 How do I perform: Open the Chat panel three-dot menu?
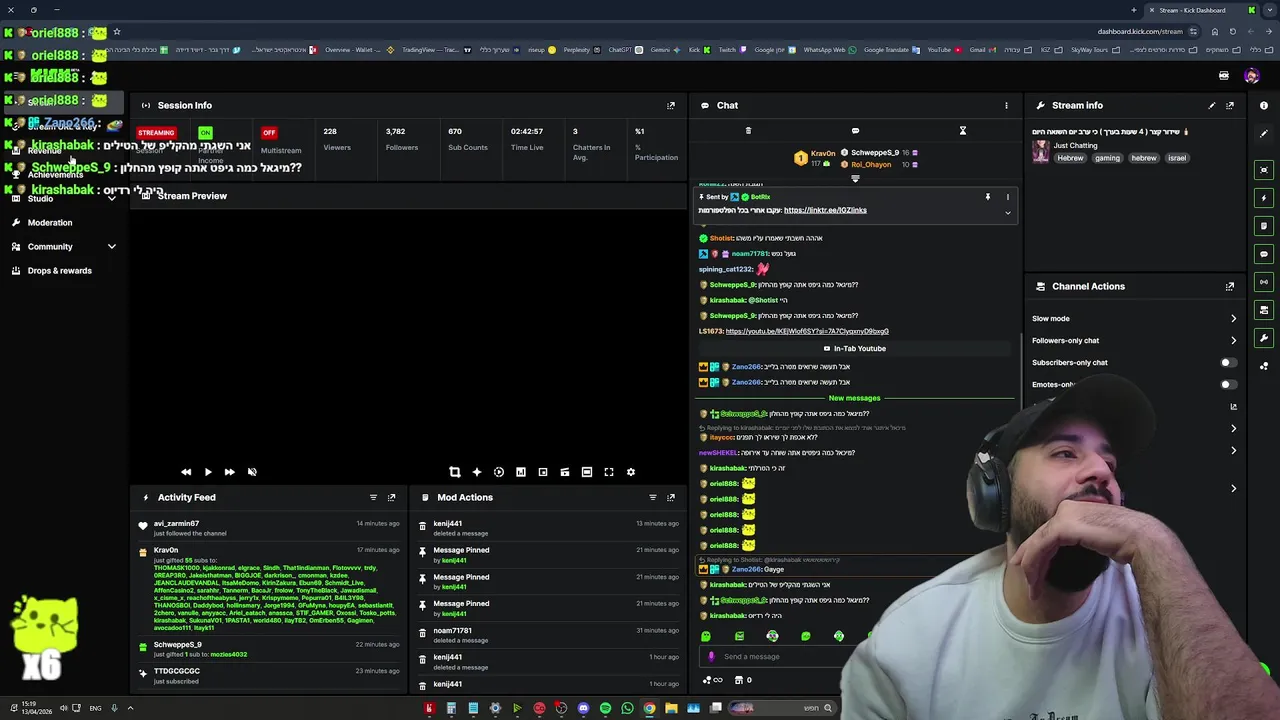(x=1006, y=105)
